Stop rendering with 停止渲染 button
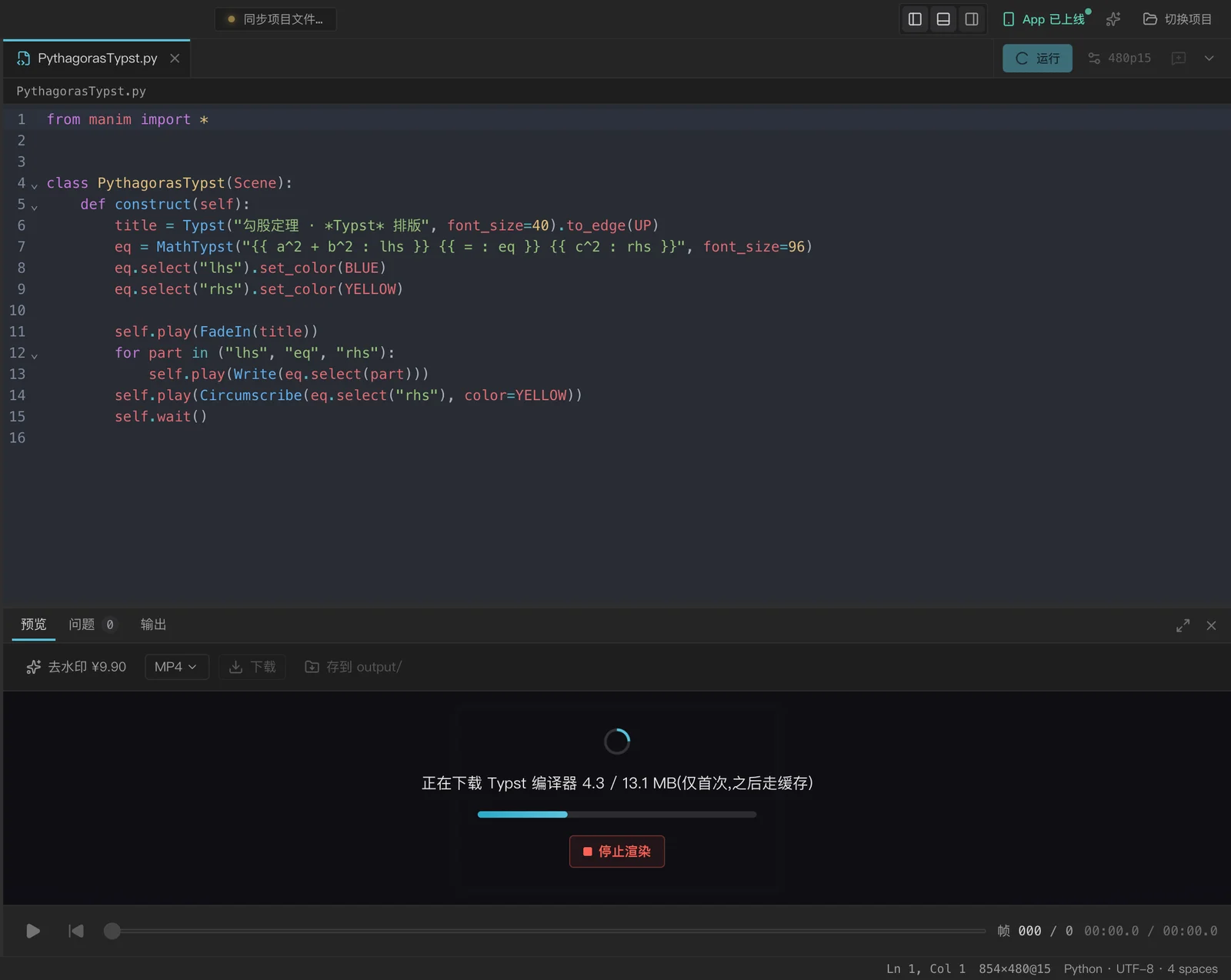Screen dimensions: 1231x980 tap(617, 852)
